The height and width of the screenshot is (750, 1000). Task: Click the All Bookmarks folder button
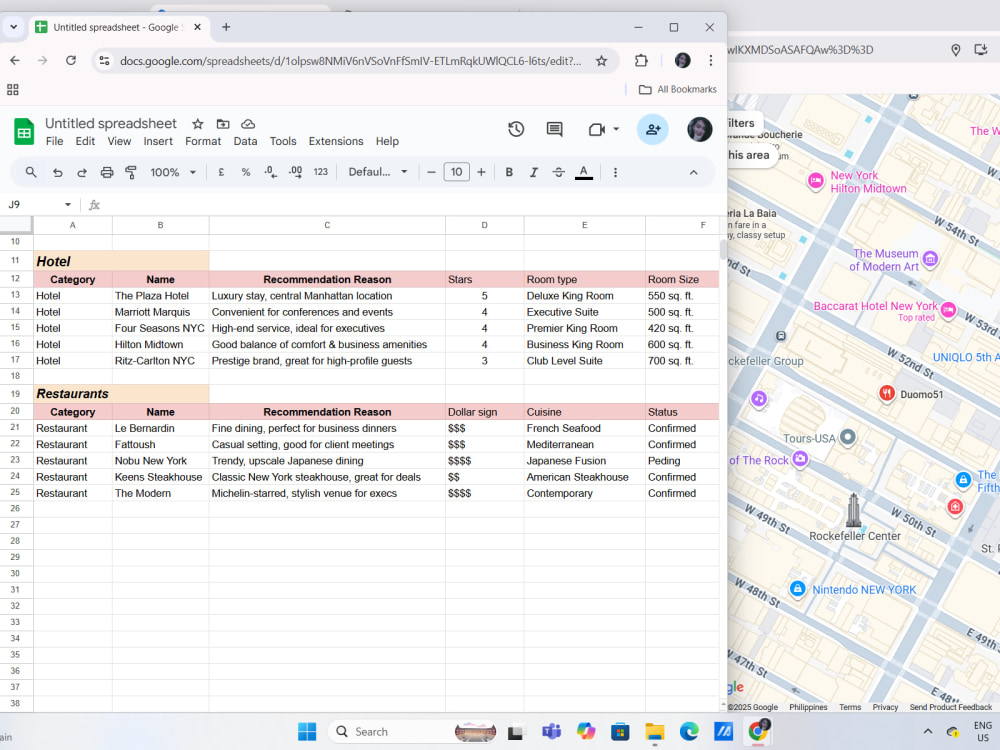(677, 89)
